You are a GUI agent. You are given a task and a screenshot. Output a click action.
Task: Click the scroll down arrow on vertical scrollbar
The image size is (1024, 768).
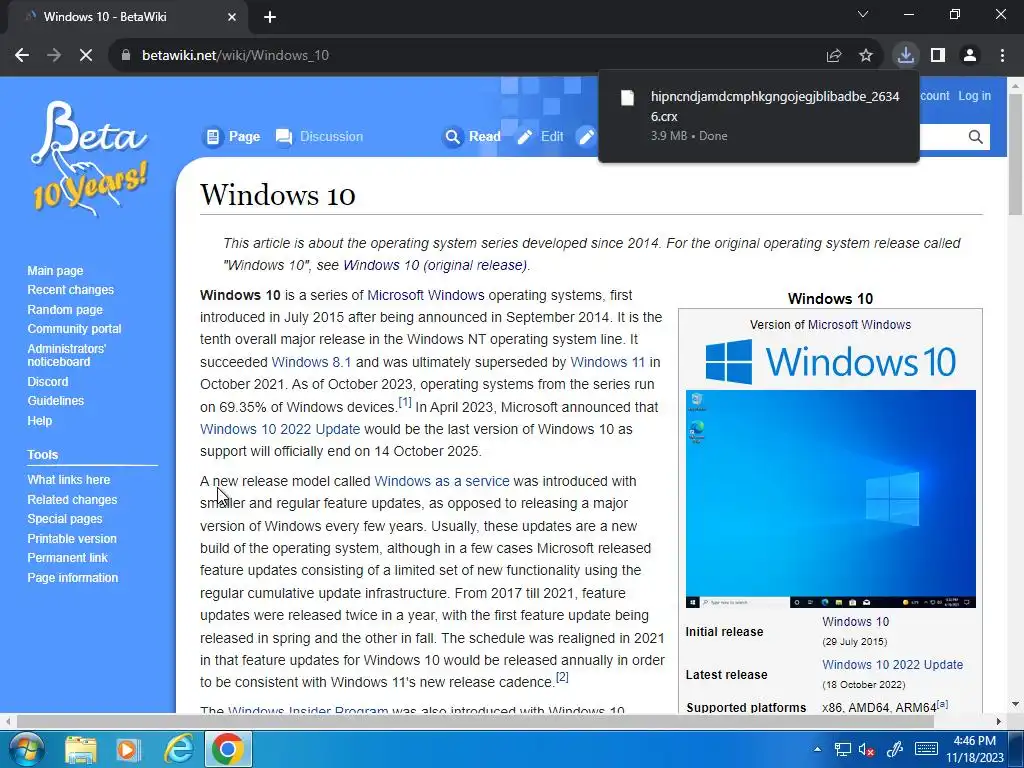click(x=1016, y=704)
